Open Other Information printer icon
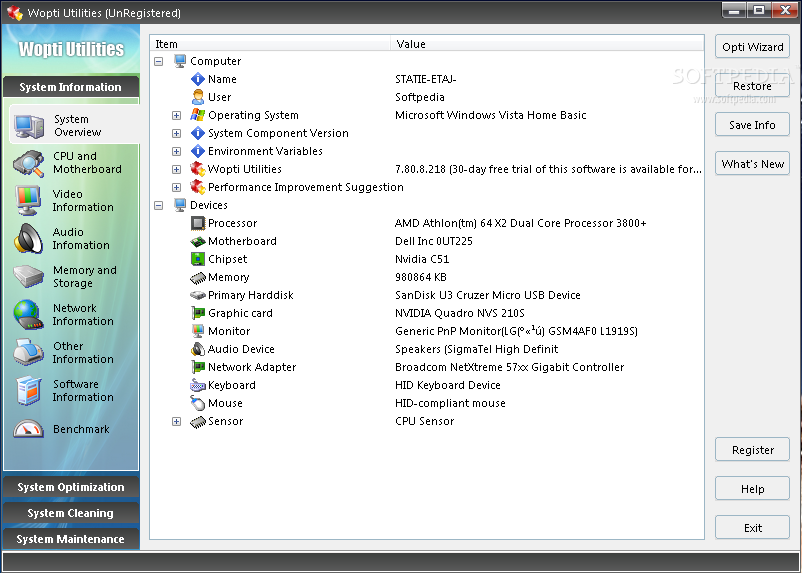Screen dimensions: 802x573 28,352
